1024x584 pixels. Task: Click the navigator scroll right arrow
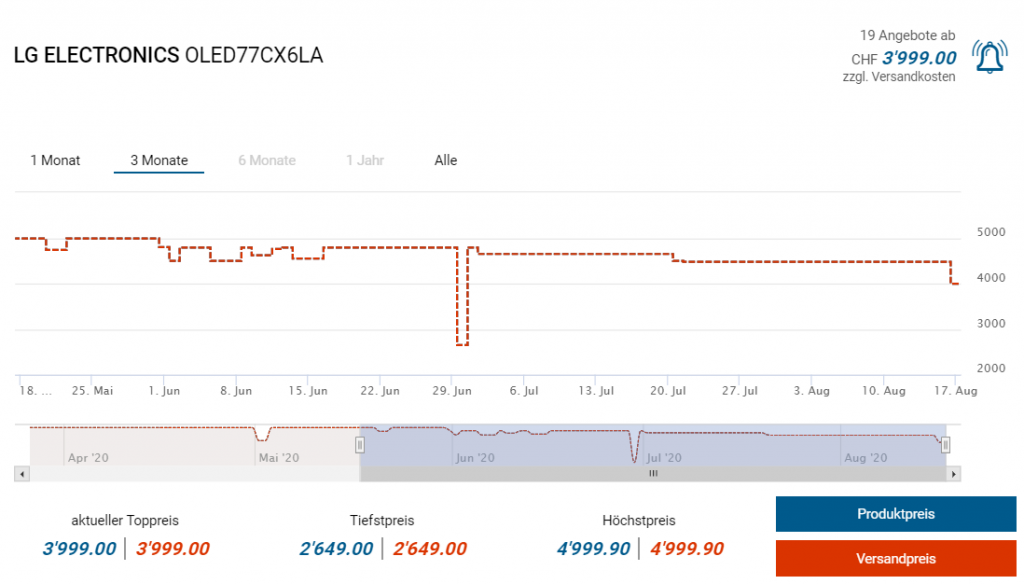[954, 473]
